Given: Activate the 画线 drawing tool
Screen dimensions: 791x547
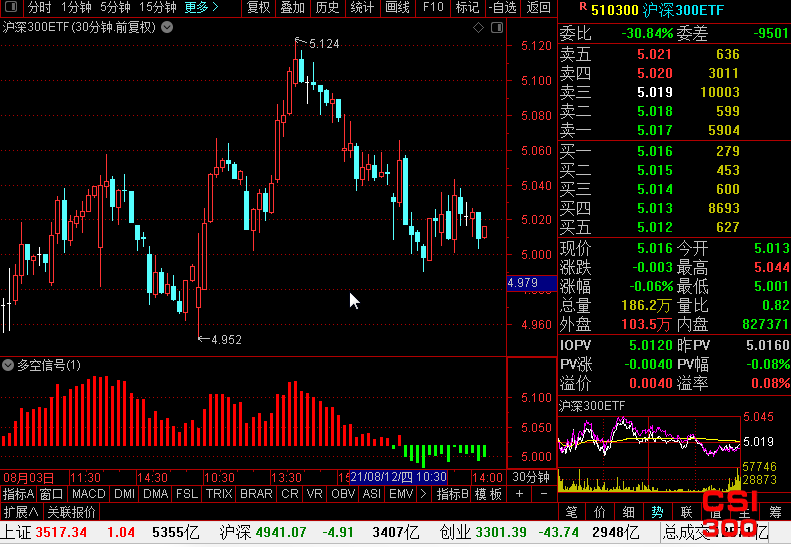Looking at the screenshot, I should 397,8.
